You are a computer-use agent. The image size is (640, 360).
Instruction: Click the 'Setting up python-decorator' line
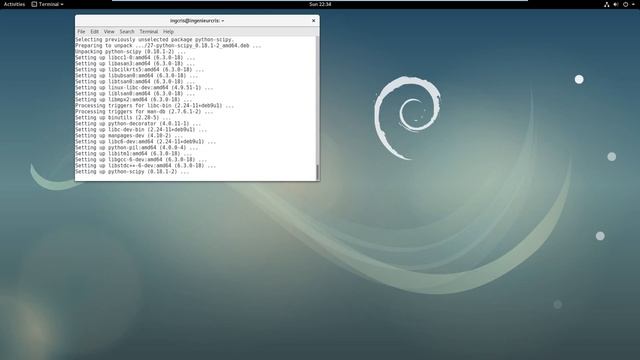[x=138, y=124]
